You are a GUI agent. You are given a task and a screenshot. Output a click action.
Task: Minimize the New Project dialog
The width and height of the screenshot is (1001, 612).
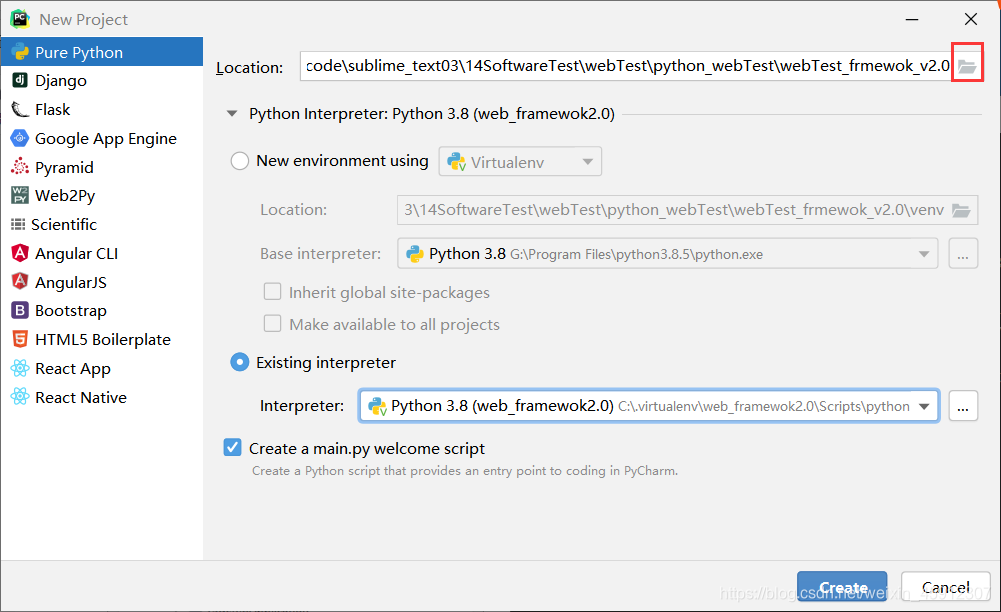click(912, 19)
